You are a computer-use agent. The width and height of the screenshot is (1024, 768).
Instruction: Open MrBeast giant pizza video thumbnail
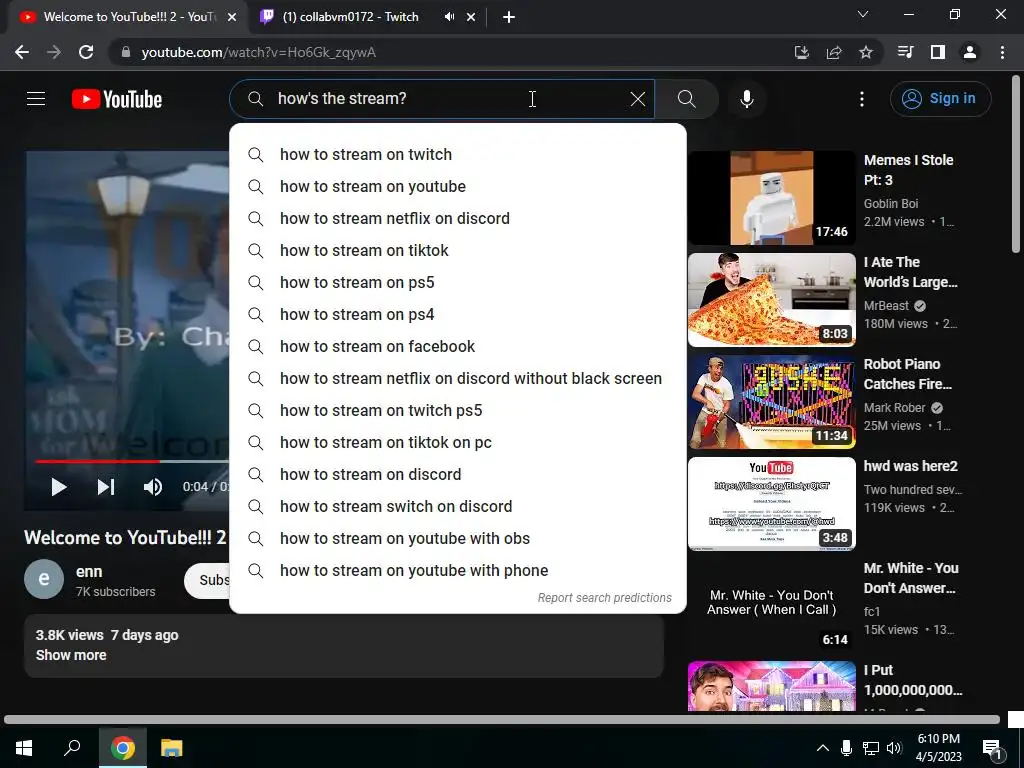click(x=771, y=300)
